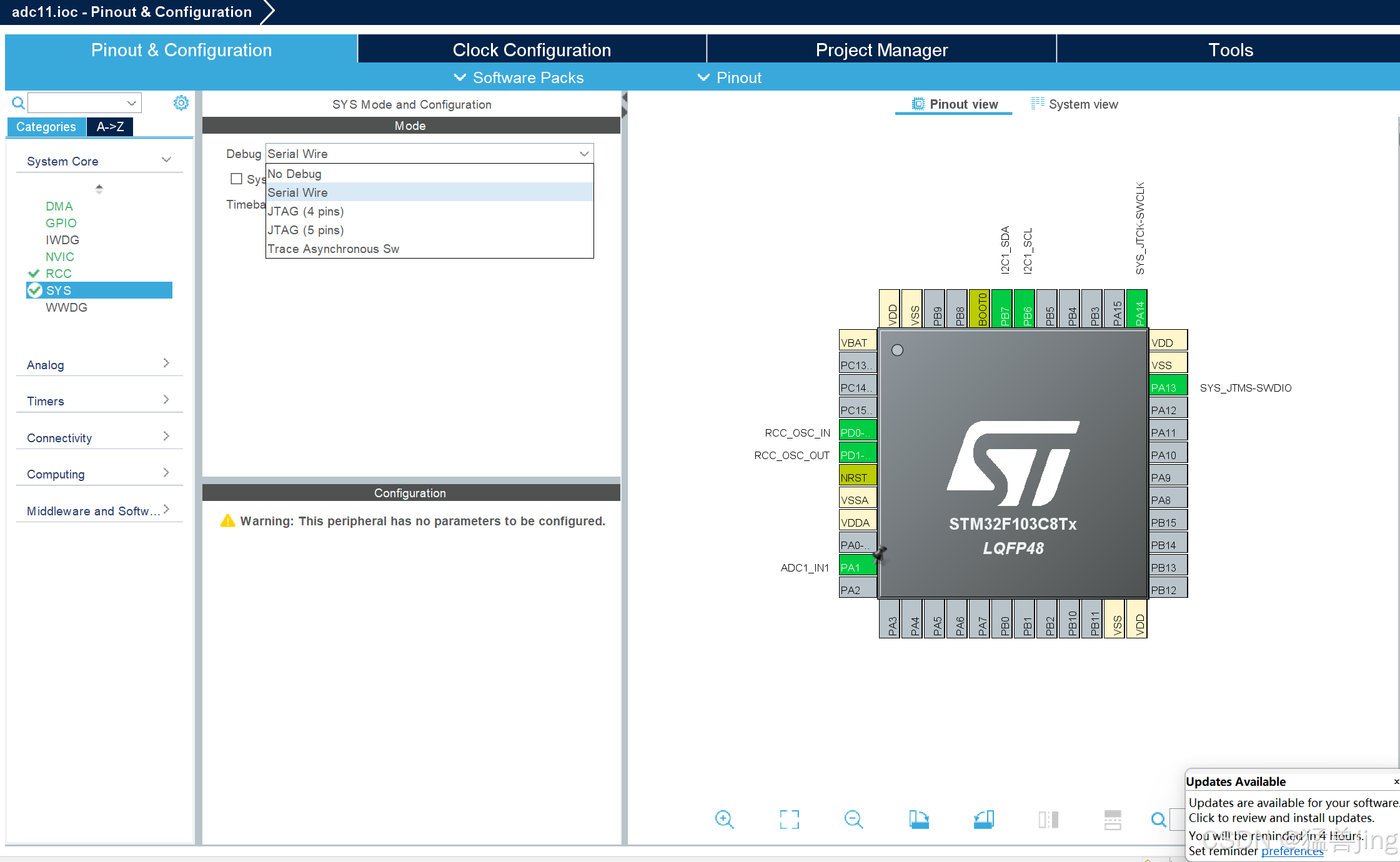Dismiss the Updates Available notification
Image resolution: width=1400 pixels, height=862 pixels.
[1396, 781]
